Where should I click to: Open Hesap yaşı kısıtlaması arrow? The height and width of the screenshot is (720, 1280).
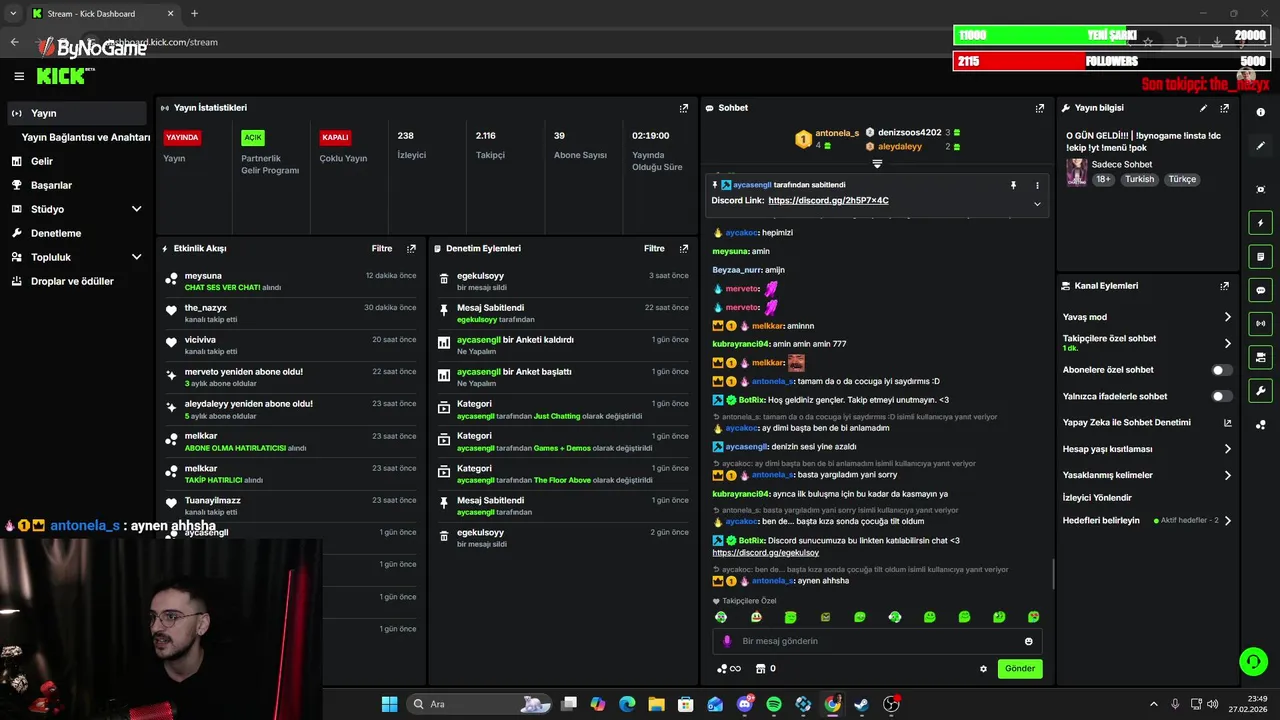pyautogui.click(x=1228, y=449)
